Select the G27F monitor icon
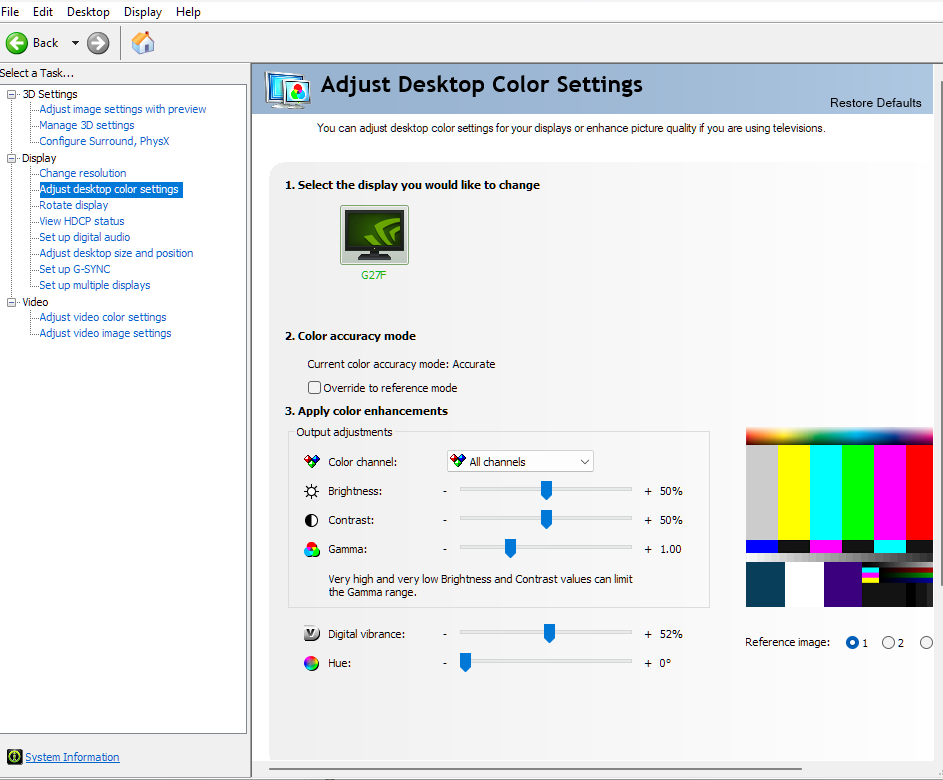943x780 pixels. pyautogui.click(x=374, y=235)
